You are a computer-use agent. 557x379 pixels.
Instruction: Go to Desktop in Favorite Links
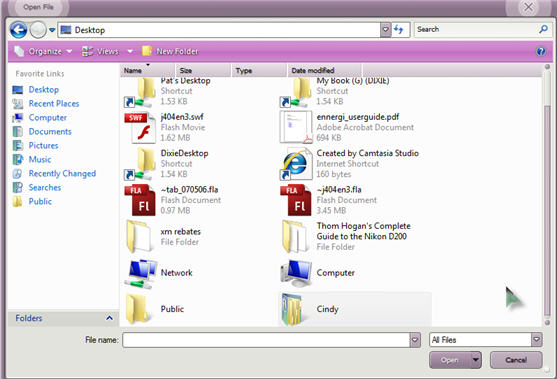click(x=44, y=90)
